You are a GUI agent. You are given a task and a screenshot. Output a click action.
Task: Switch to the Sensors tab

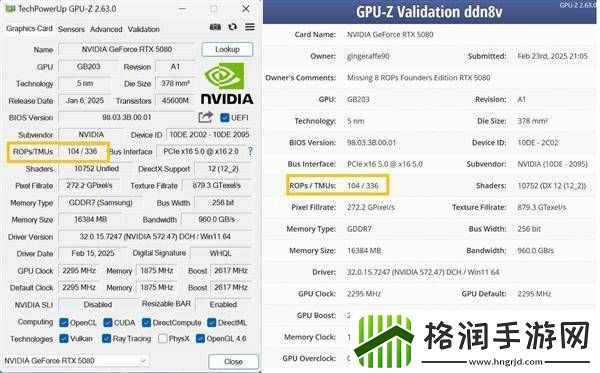click(71, 29)
